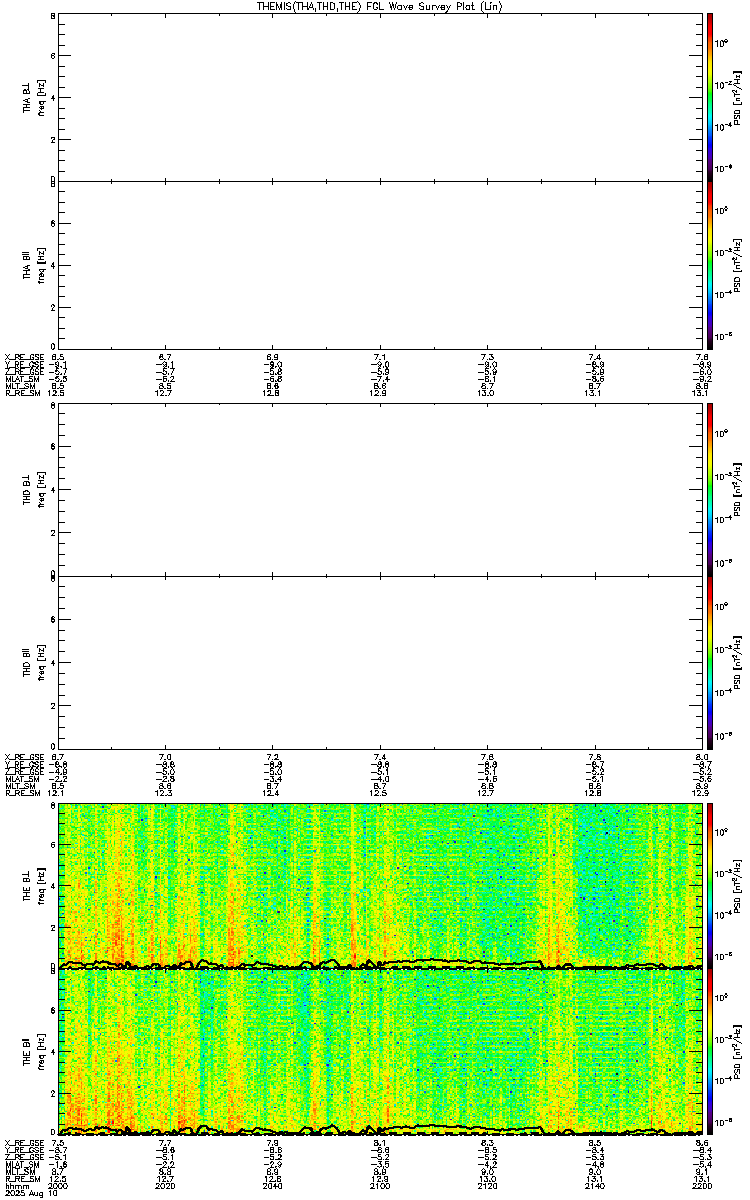Click the "2200" time tick label
This screenshot has height=1200, width=750.
(x=701, y=1186)
